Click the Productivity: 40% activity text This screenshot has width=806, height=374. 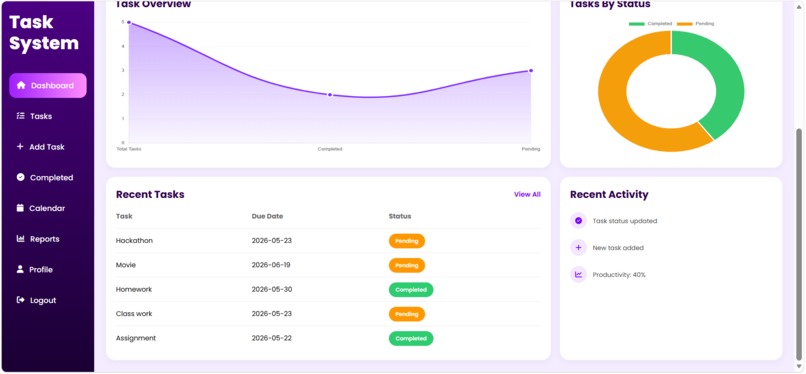(x=619, y=275)
